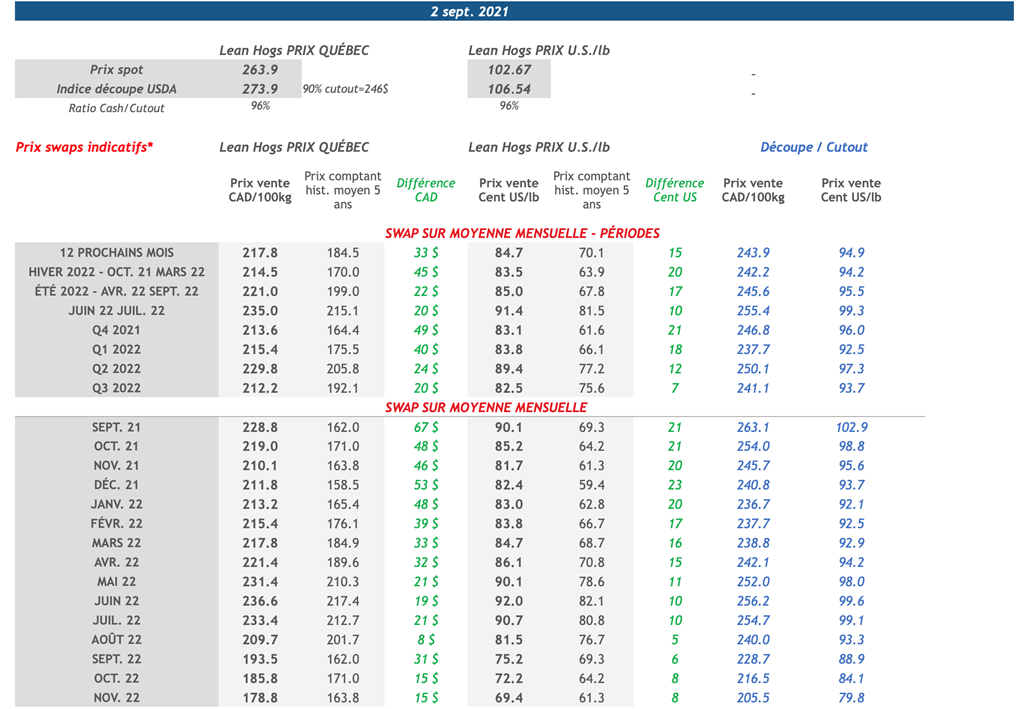
Task: Select the Indice découpe USDA label
Action: 116,89
